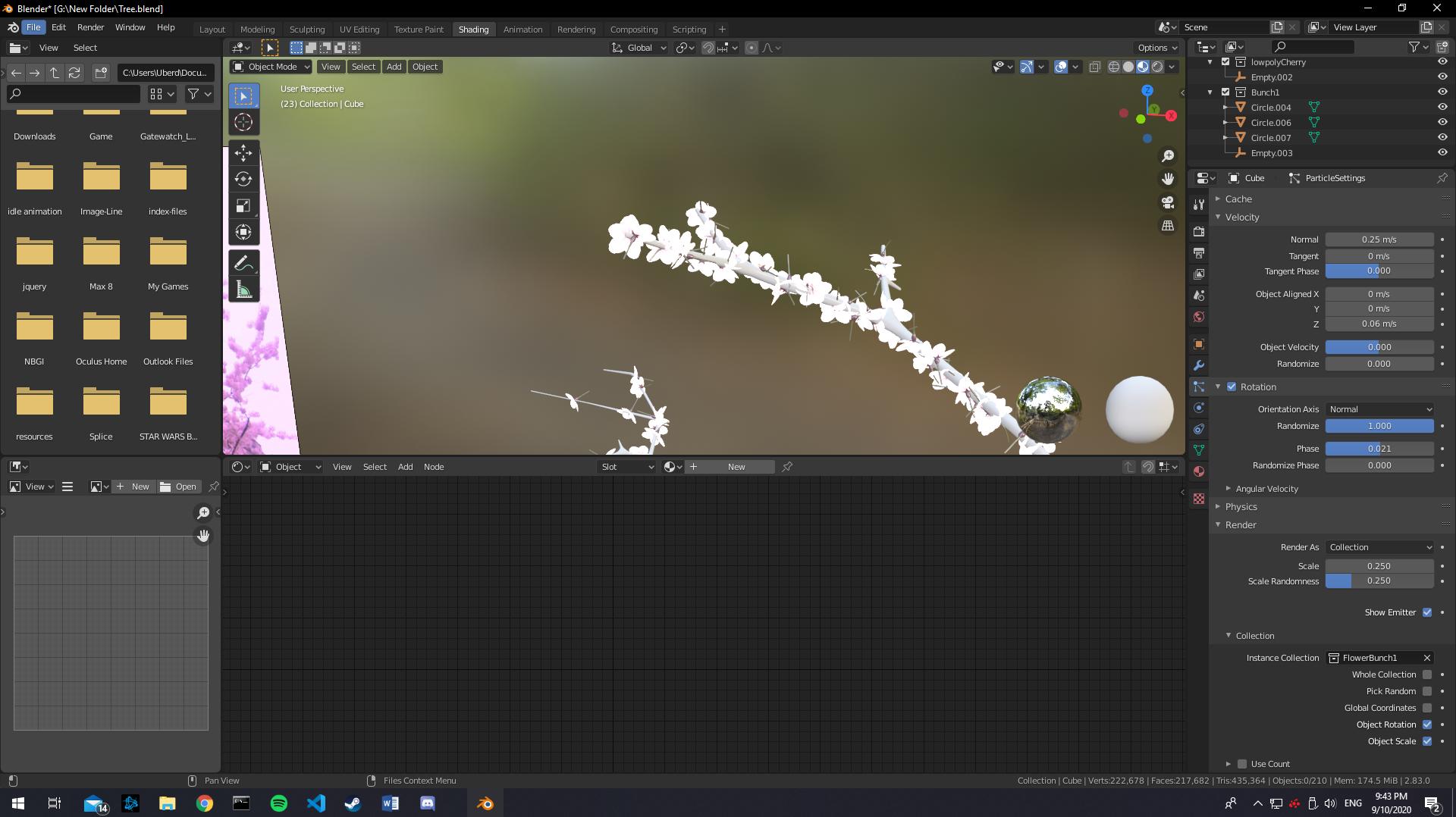1456x817 pixels.
Task: Open Modifier properties wrench tab
Action: click(x=1199, y=365)
